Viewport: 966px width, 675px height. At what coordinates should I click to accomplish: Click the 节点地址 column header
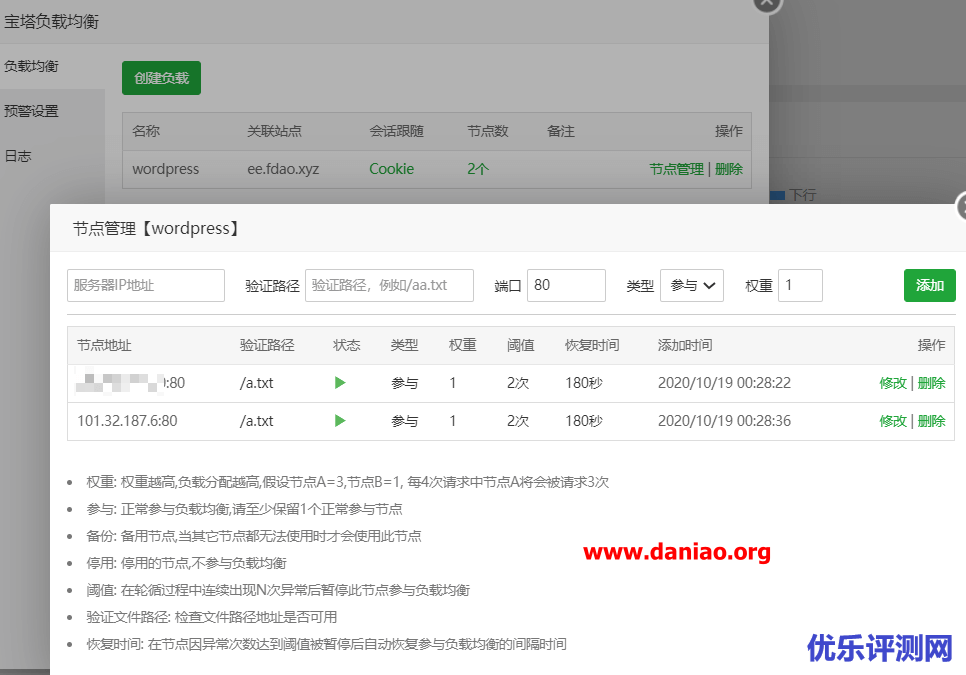104,346
